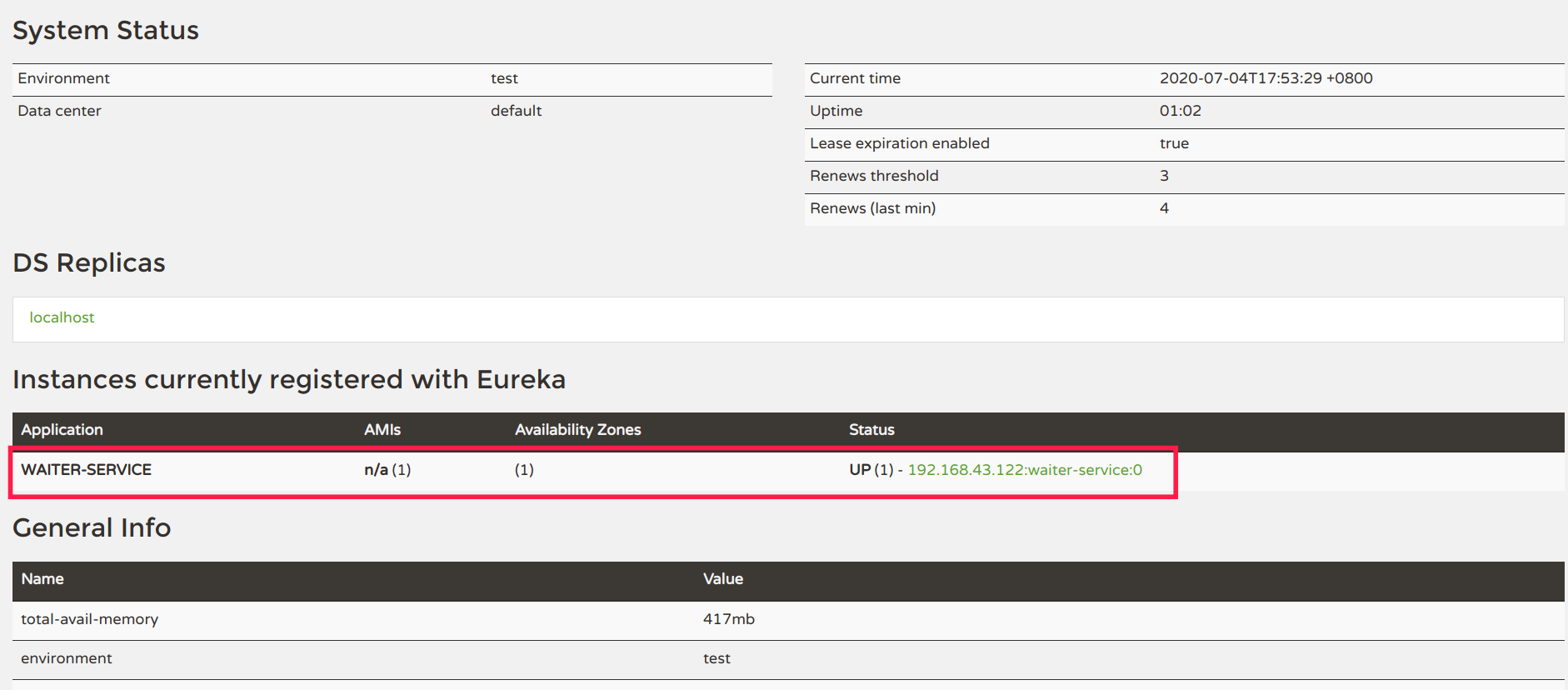
Task: Select the test value in General Info
Action: point(717,658)
